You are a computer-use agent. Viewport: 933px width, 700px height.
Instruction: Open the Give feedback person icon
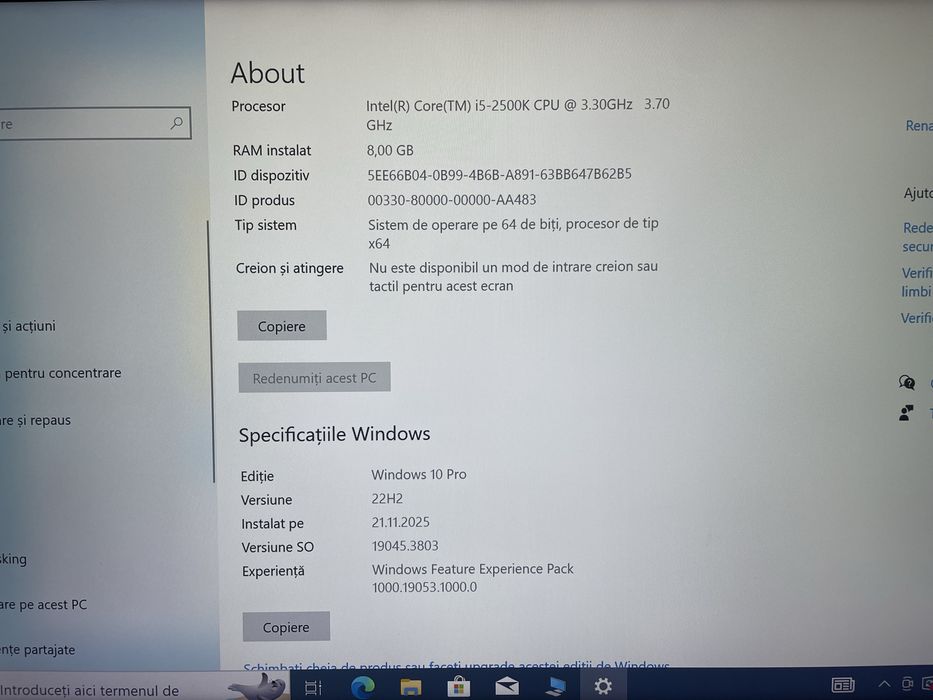coord(906,412)
